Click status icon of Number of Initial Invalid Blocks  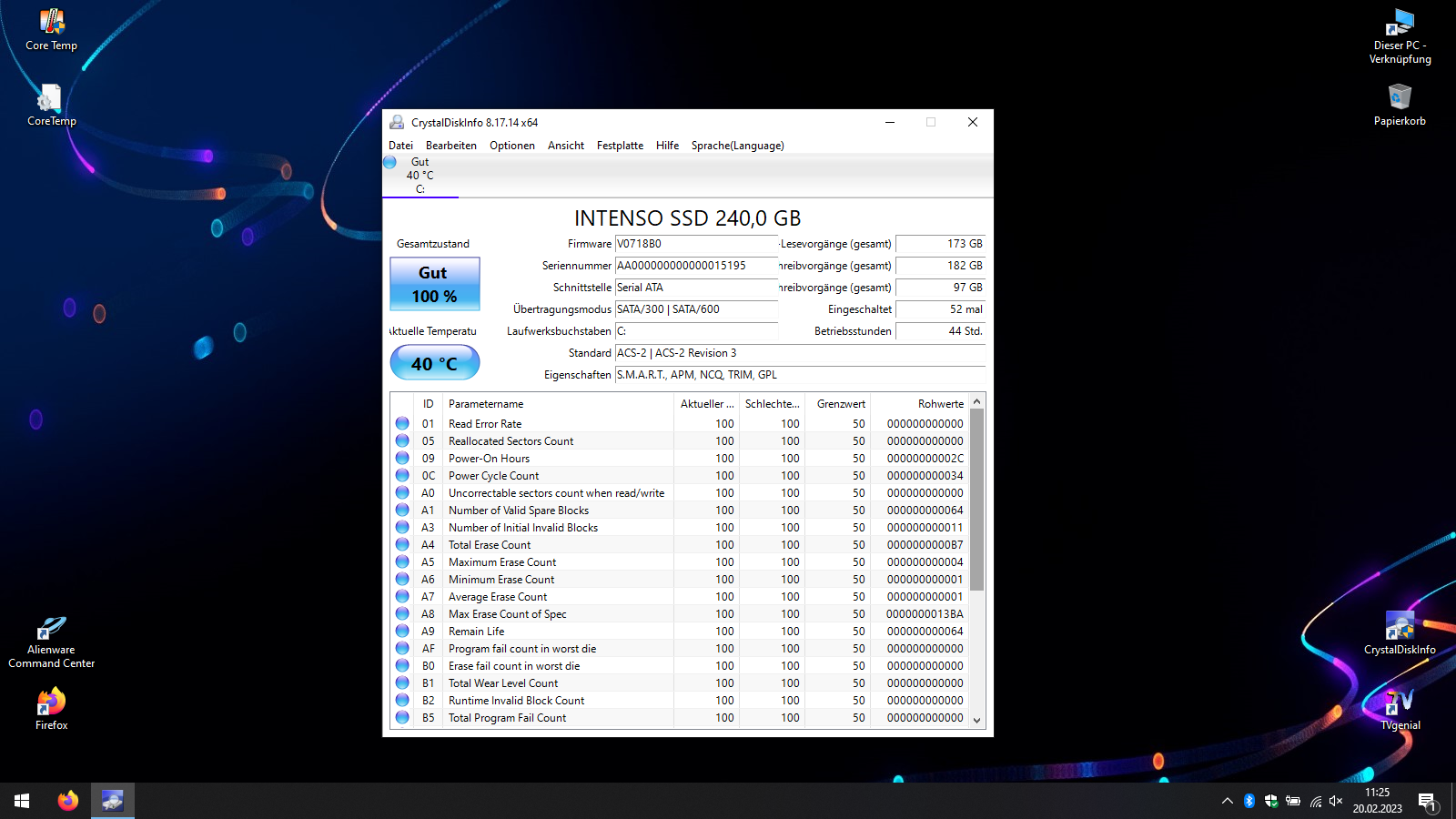[x=402, y=527]
